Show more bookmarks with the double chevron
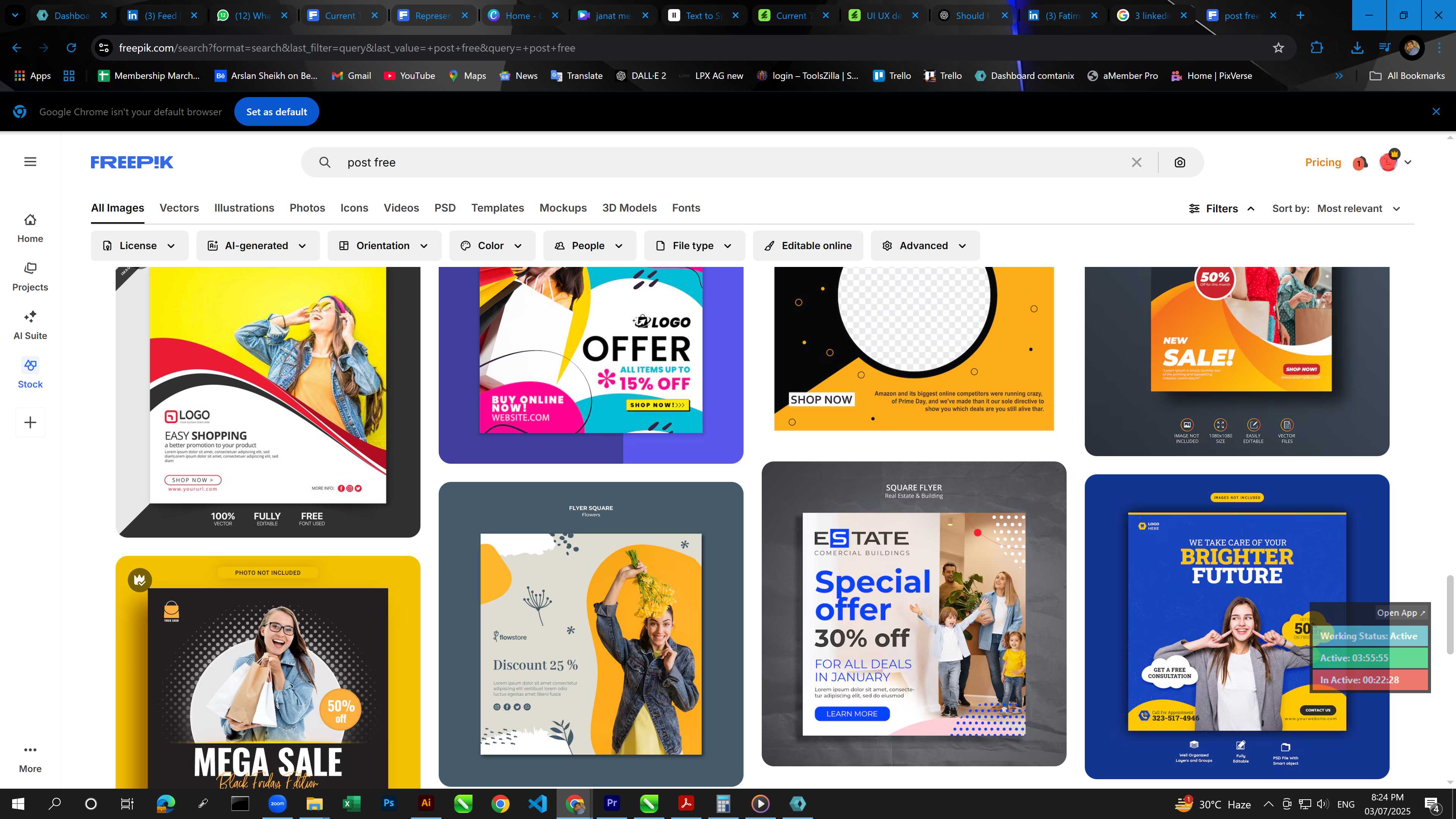Image resolution: width=1456 pixels, height=819 pixels. (x=1338, y=76)
